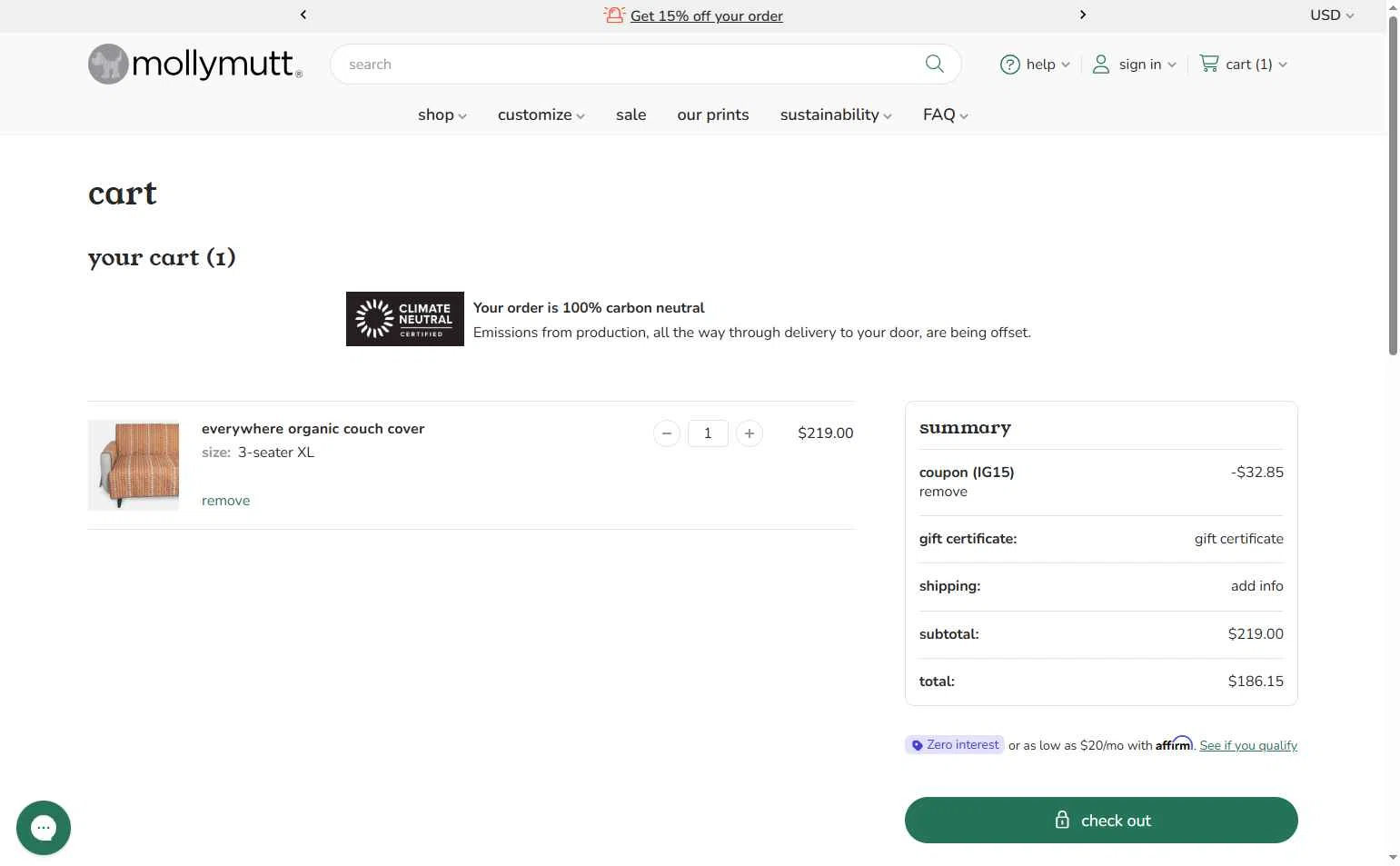Click the help question mark icon
This screenshot has height=866, width=1400.
[1009, 65]
